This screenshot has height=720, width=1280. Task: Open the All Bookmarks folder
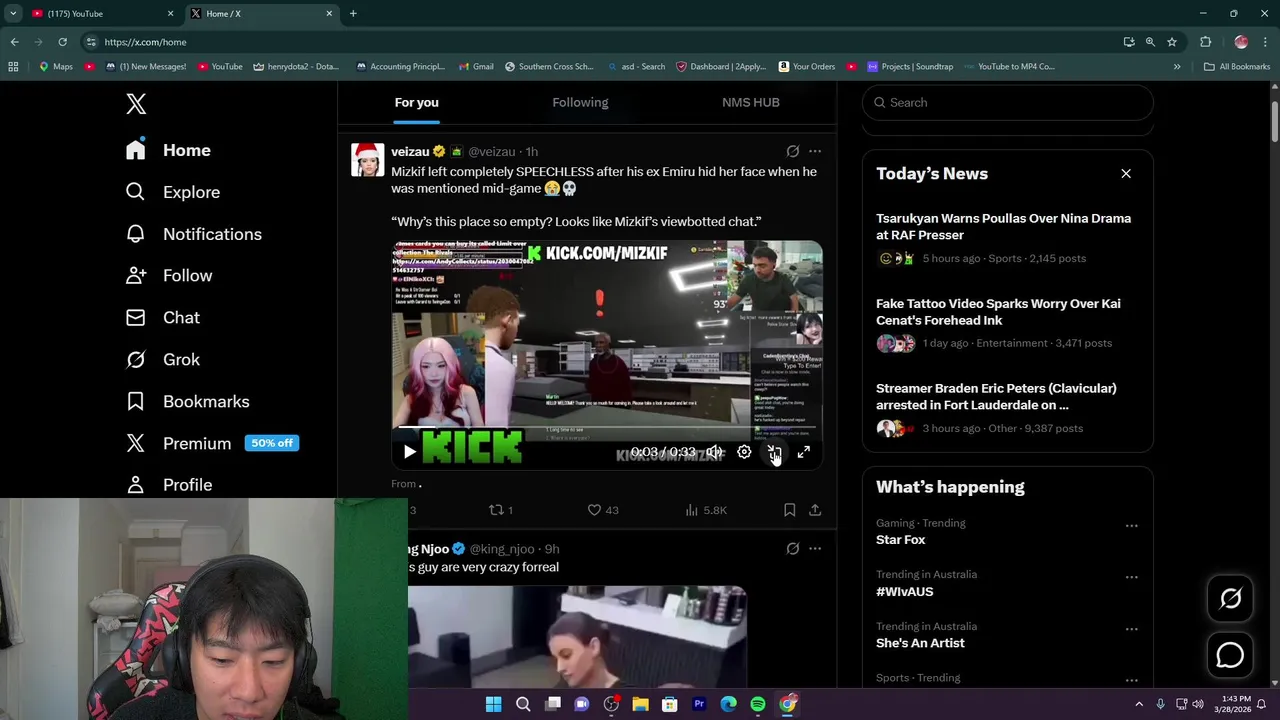(1237, 67)
